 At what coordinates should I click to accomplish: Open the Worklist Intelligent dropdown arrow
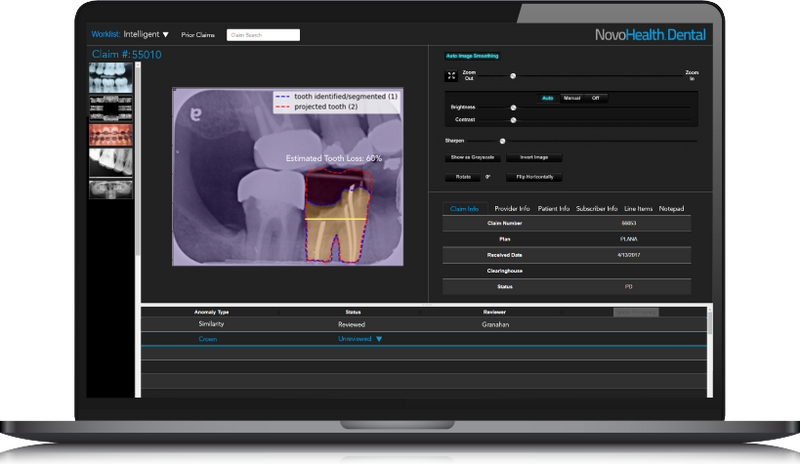(165, 35)
